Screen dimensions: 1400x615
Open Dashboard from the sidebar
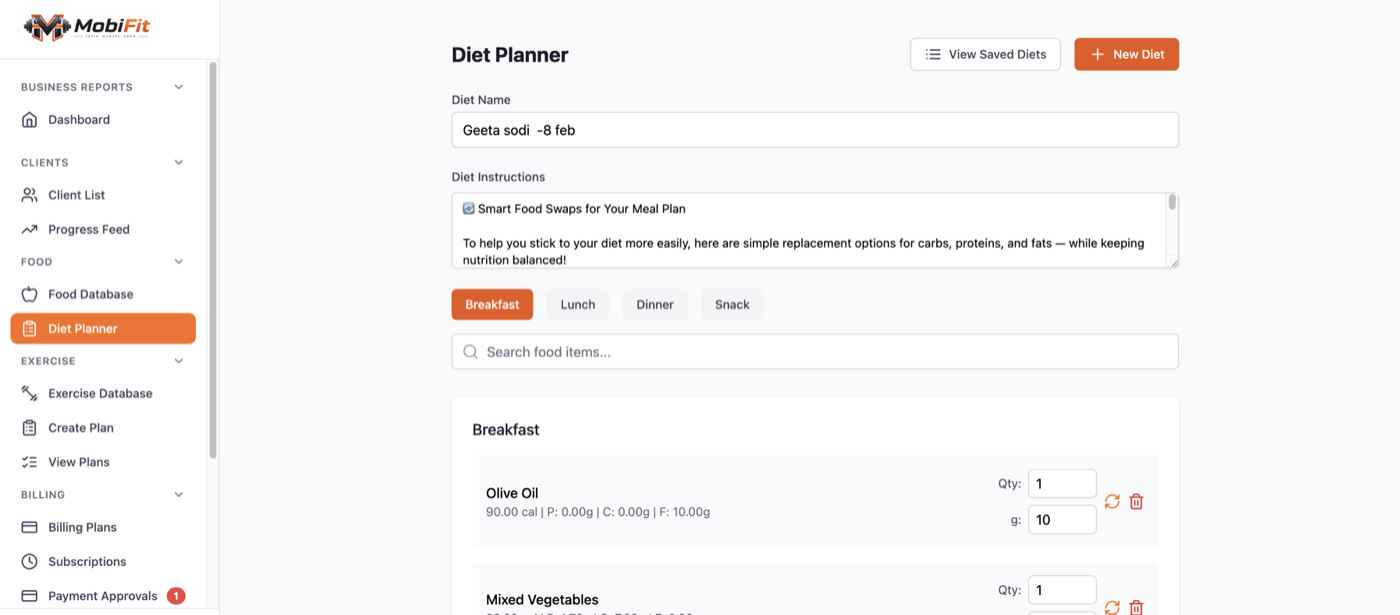103,120
